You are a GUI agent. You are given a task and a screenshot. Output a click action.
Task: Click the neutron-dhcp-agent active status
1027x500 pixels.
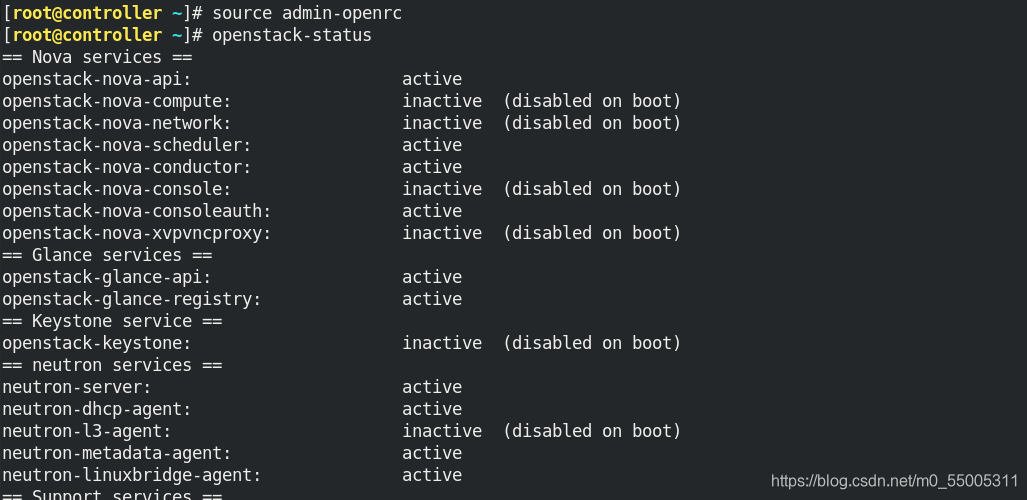point(432,410)
